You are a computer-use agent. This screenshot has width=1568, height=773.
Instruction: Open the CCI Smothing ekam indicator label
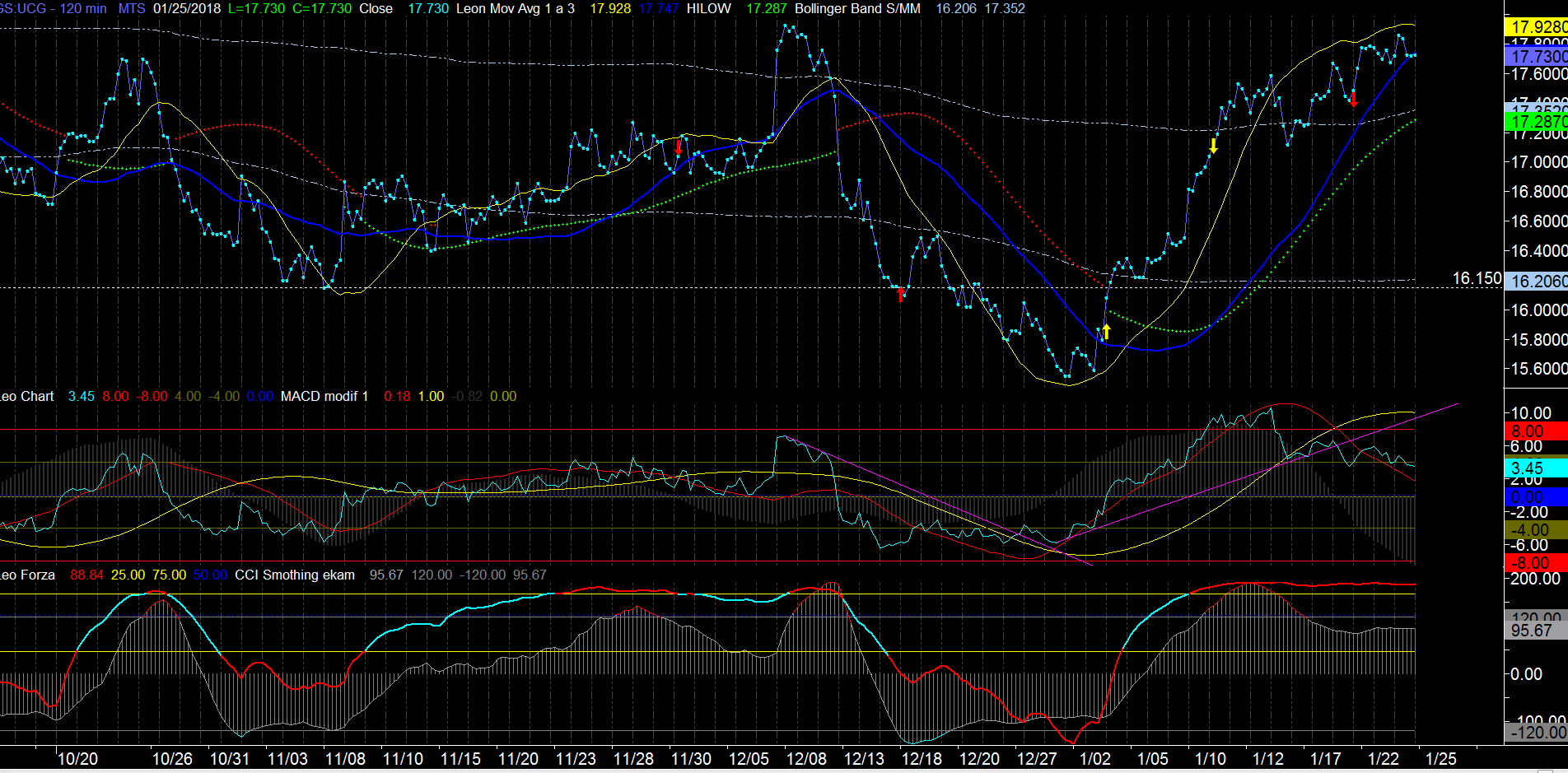(295, 575)
